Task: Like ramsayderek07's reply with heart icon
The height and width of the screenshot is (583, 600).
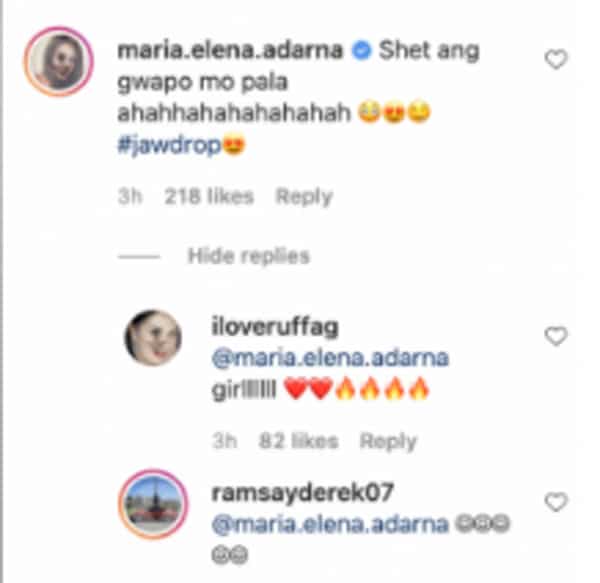Action: [556, 502]
